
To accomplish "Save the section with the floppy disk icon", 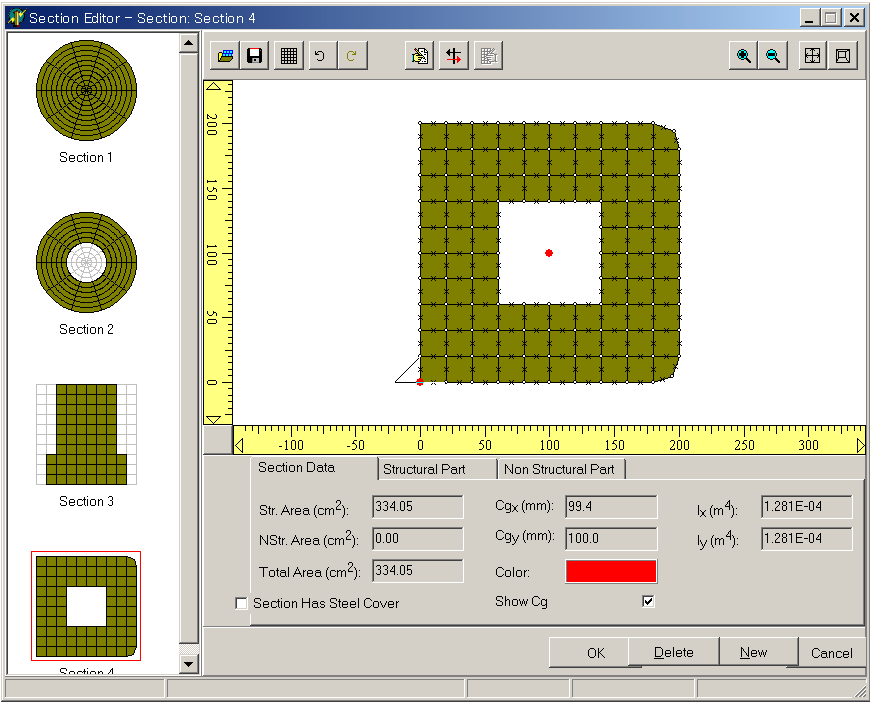I will (255, 56).
